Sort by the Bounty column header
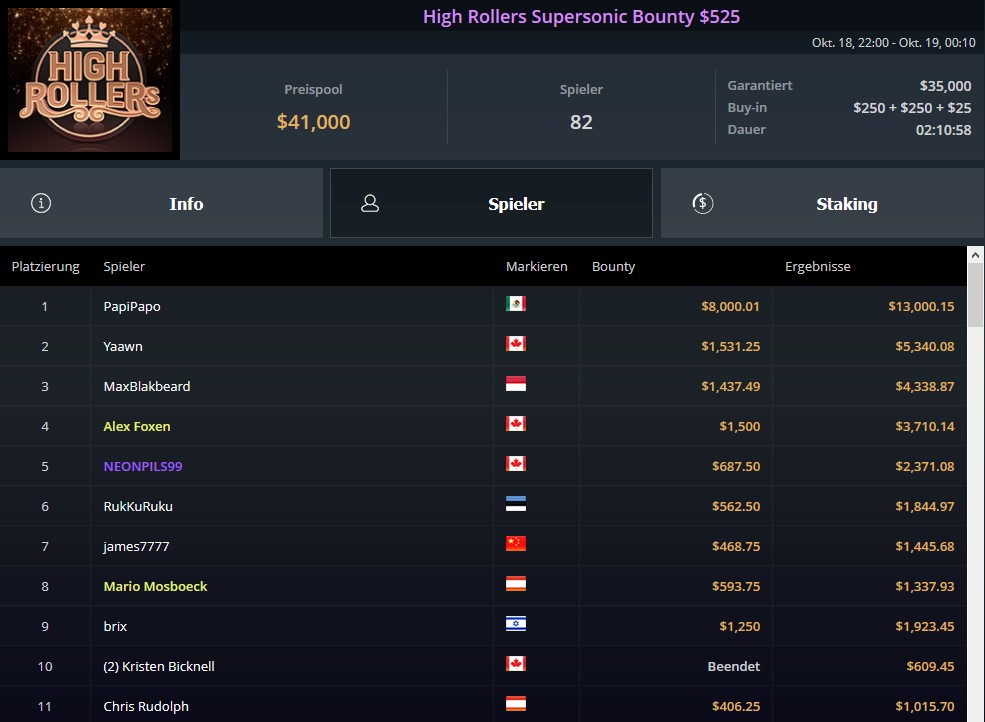The height and width of the screenshot is (722, 985). (x=613, y=266)
